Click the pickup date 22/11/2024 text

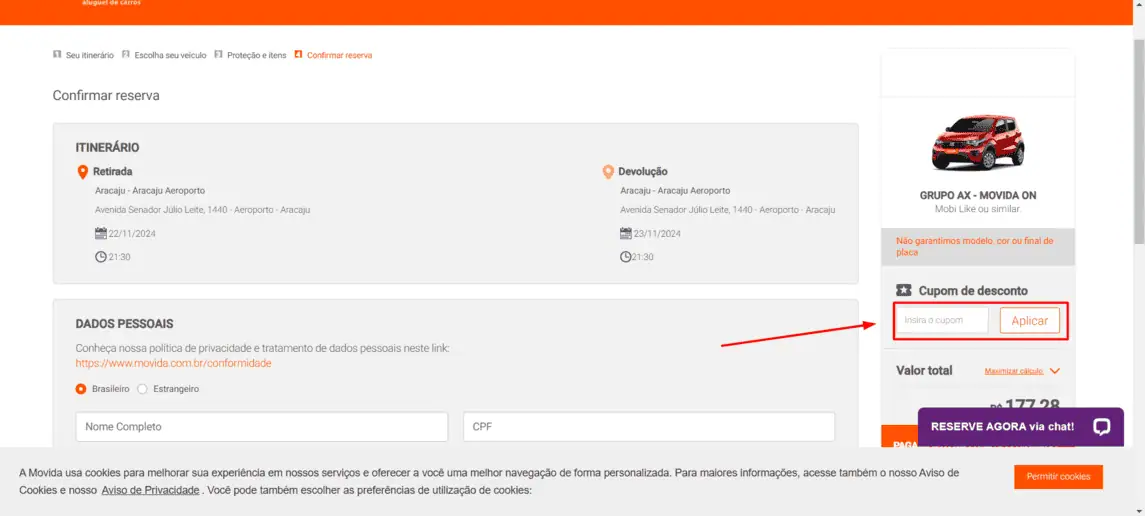(x=132, y=234)
